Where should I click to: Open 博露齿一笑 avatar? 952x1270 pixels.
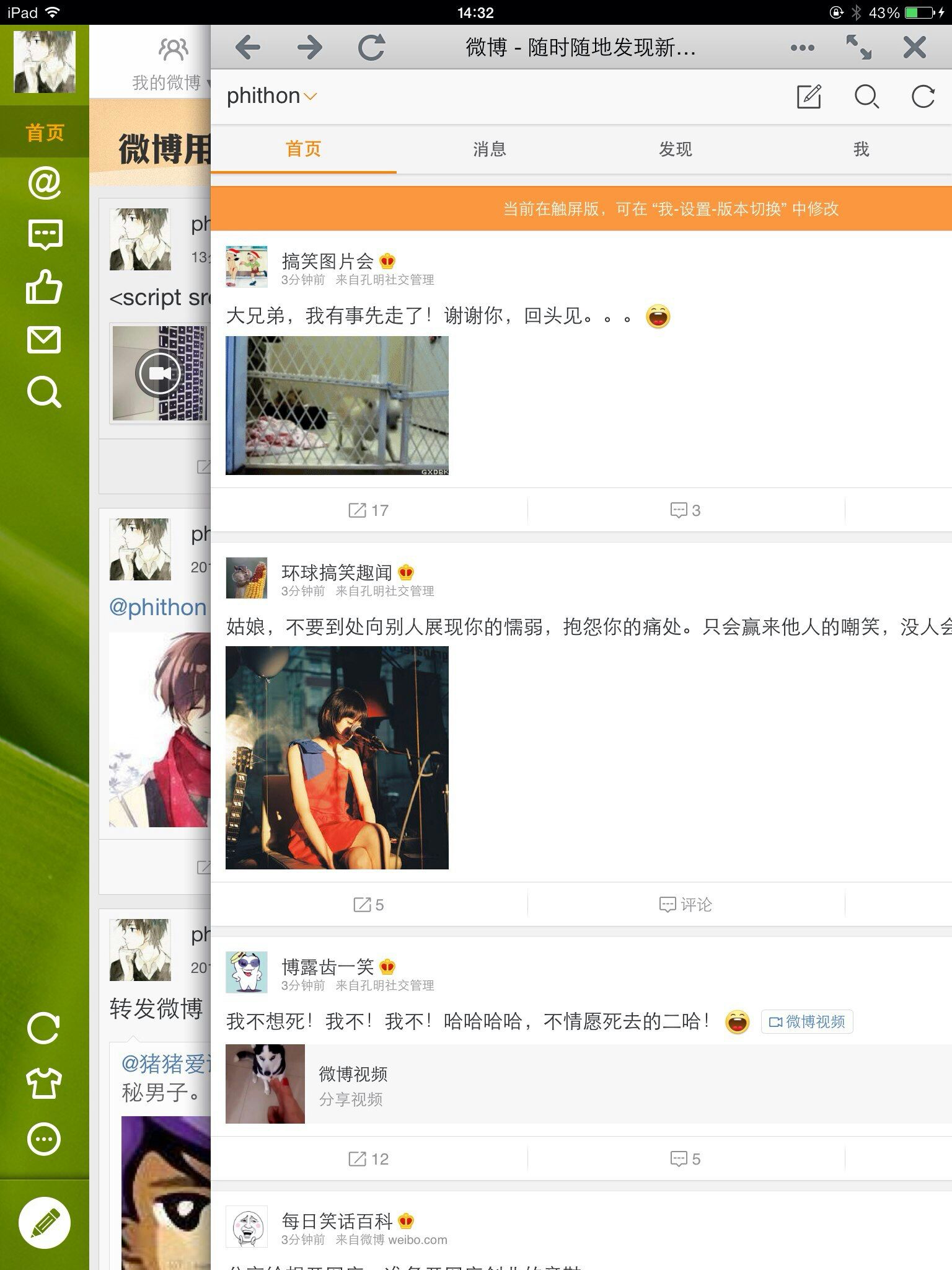click(x=247, y=972)
